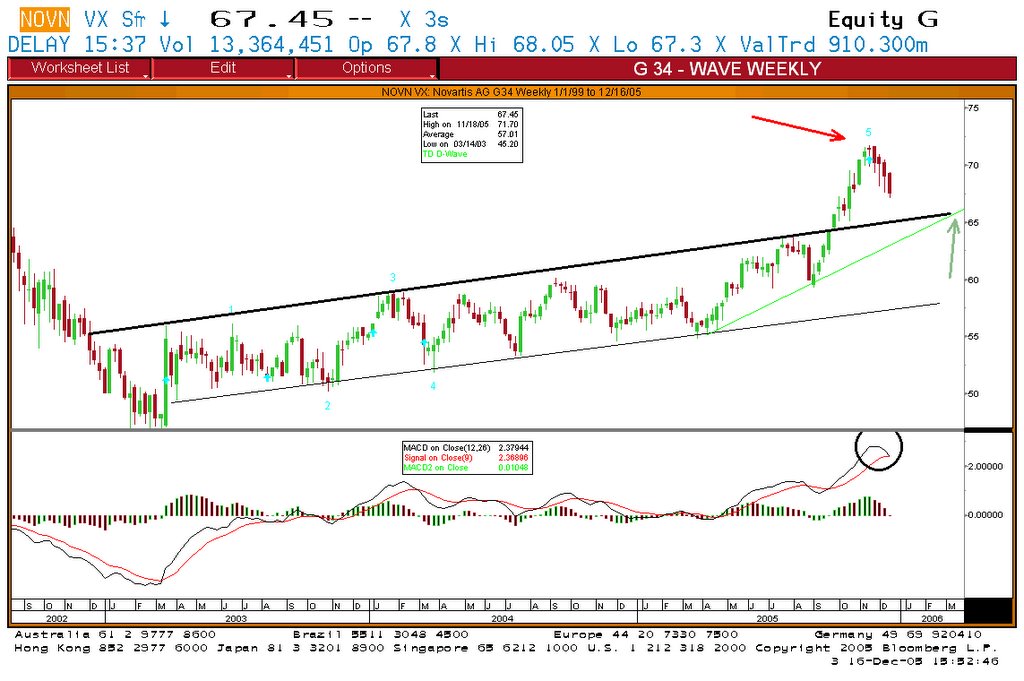The height and width of the screenshot is (681, 1024).
Task: Click the 16-Dec-05 15:52:46 timestamp
Action: pos(922,661)
